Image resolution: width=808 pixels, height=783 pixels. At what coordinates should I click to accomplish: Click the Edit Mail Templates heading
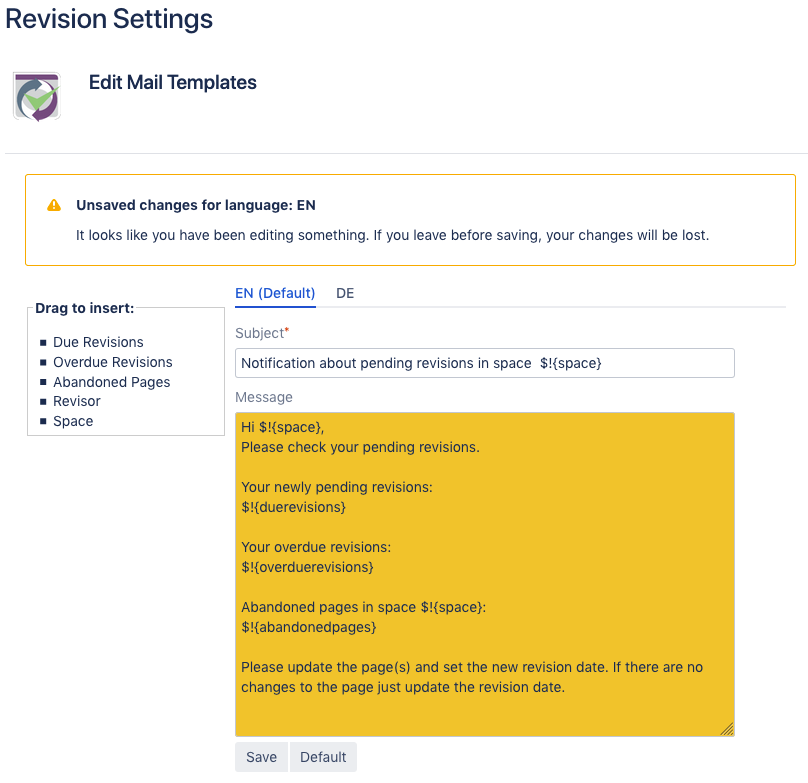pyautogui.click(x=173, y=82)
